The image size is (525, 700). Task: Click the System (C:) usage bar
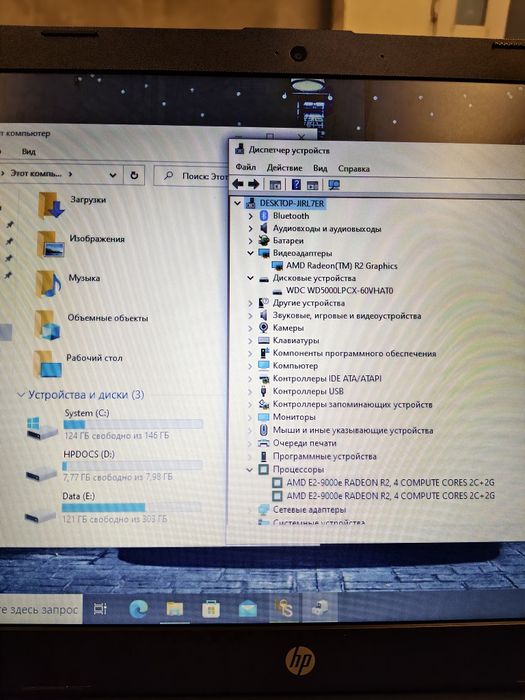click(x=133, y=425)
